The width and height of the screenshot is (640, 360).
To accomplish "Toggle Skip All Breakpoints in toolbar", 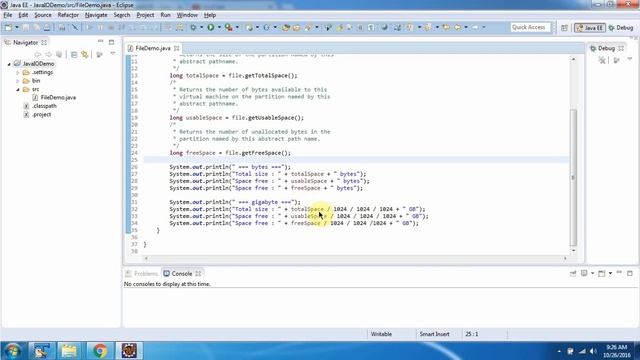I will click(x=75, y=27).
